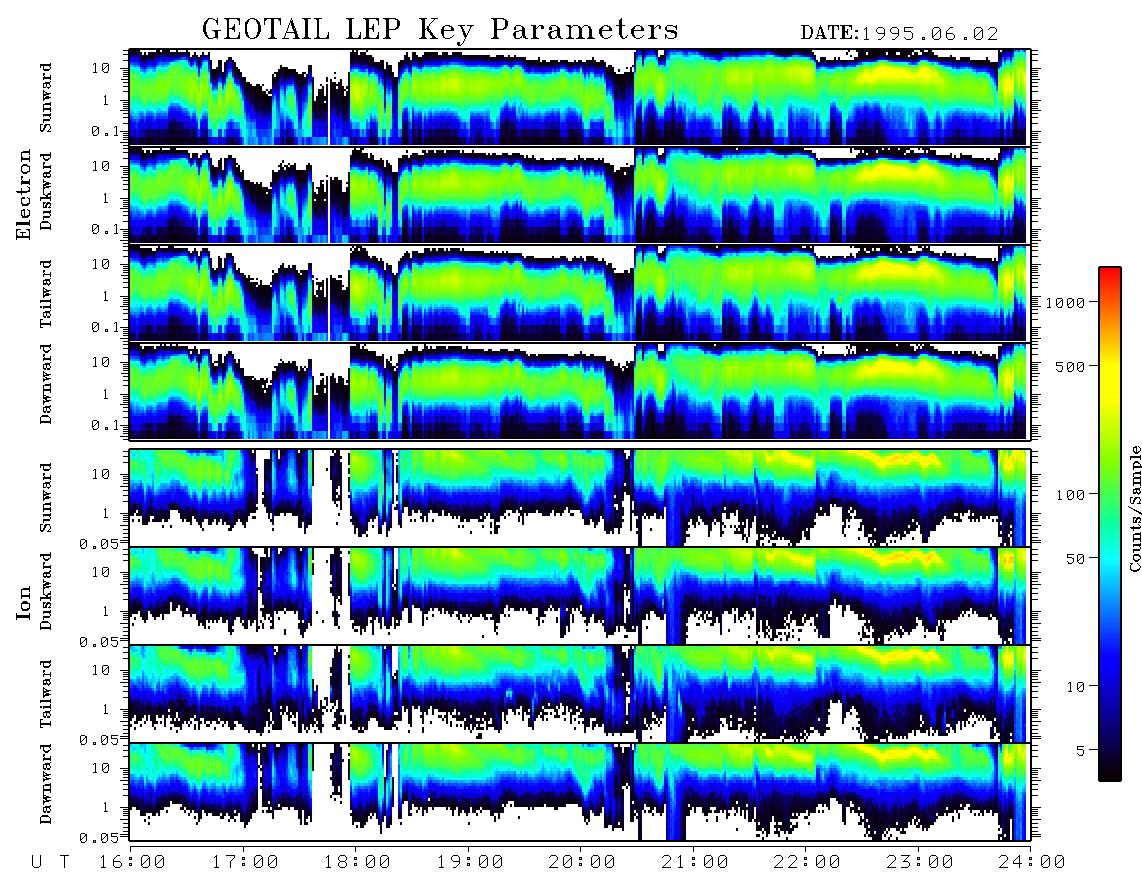Click the colorbar at the 5 mark

pos(1110,750)
